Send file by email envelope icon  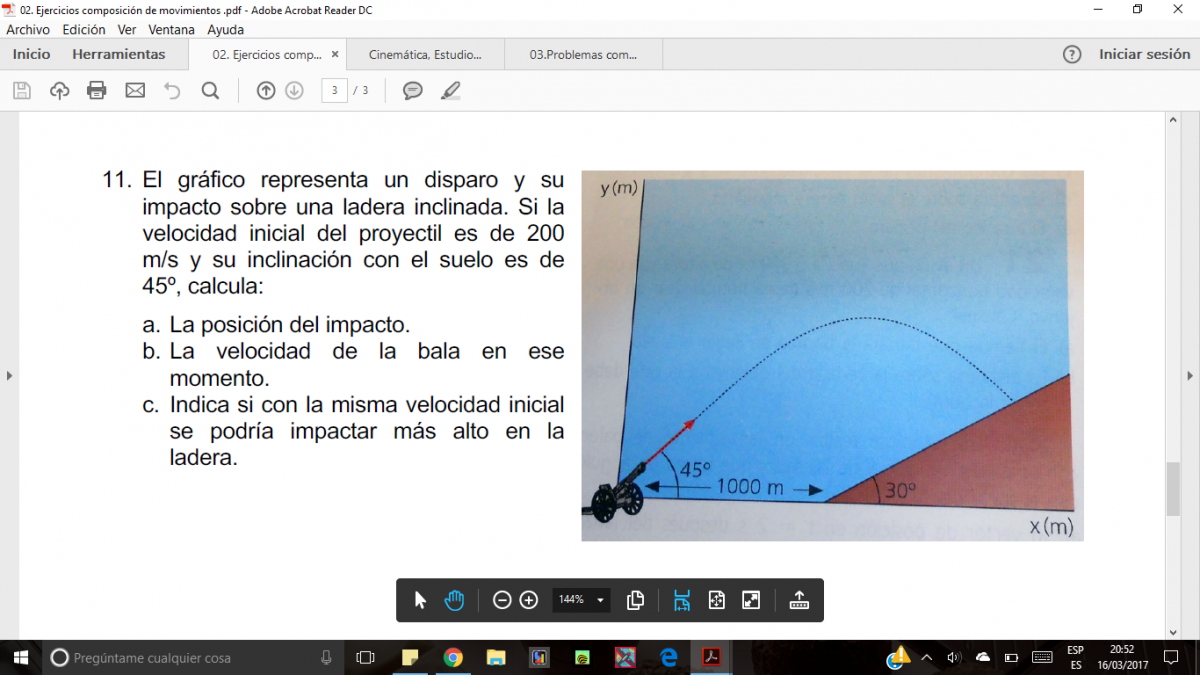135,91
